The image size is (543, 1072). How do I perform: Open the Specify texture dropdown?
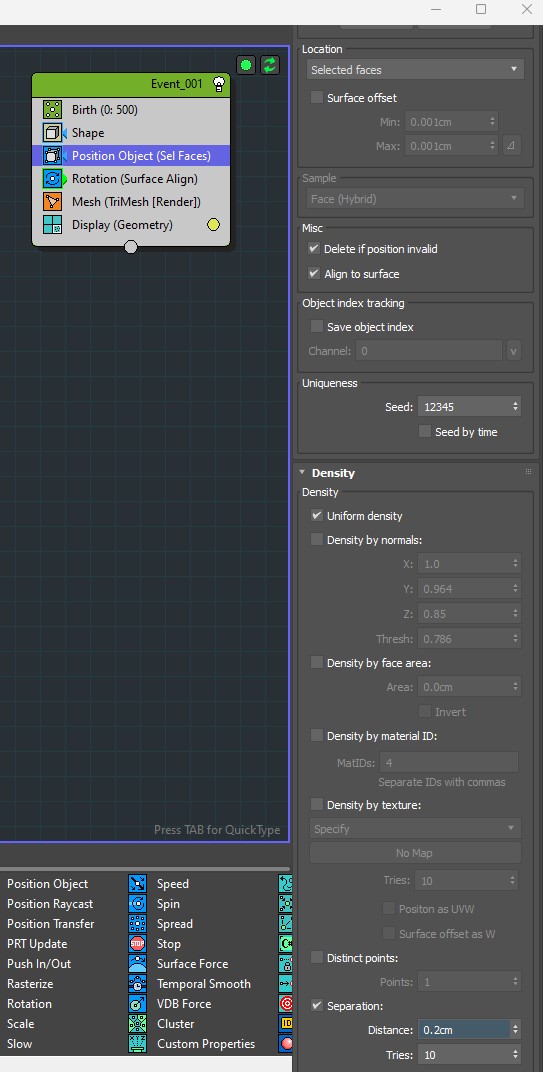415,829
